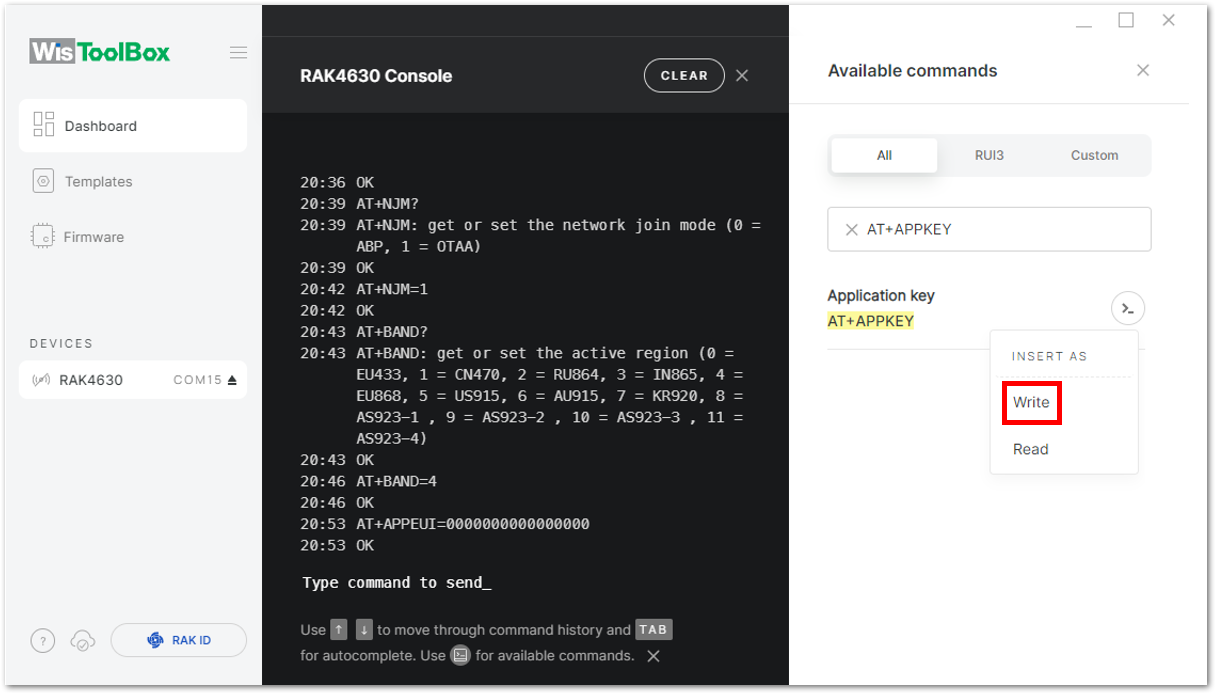
Task: Maximize the WisToolBox window
Action: pos(1126,20)
